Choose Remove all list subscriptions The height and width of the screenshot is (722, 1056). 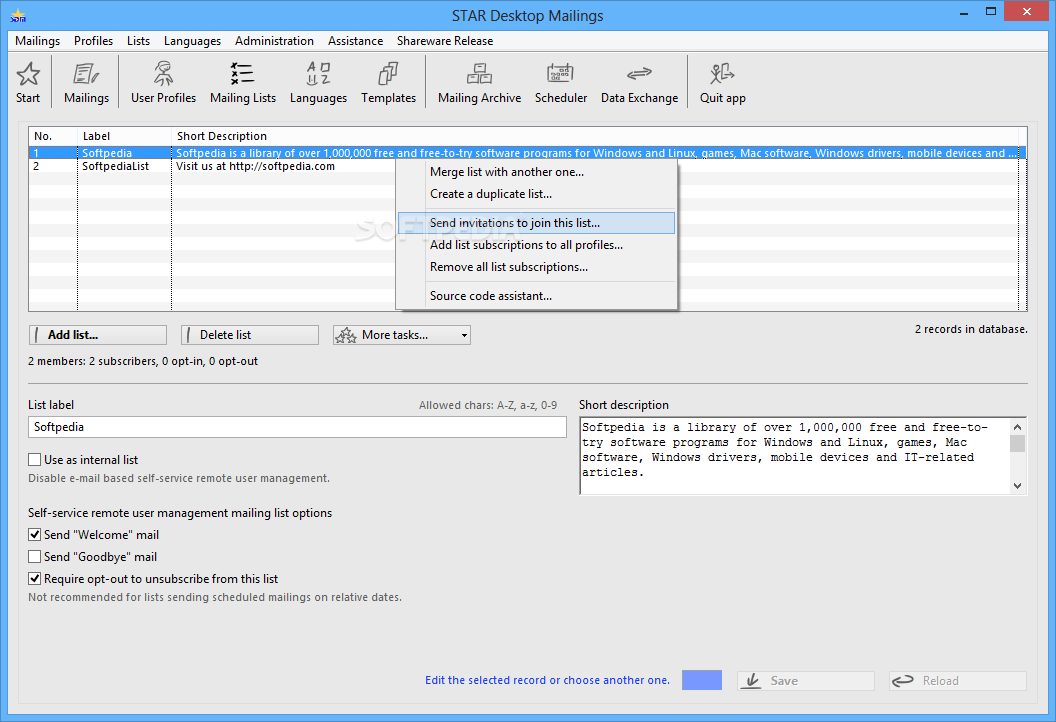tap(536, 267)
